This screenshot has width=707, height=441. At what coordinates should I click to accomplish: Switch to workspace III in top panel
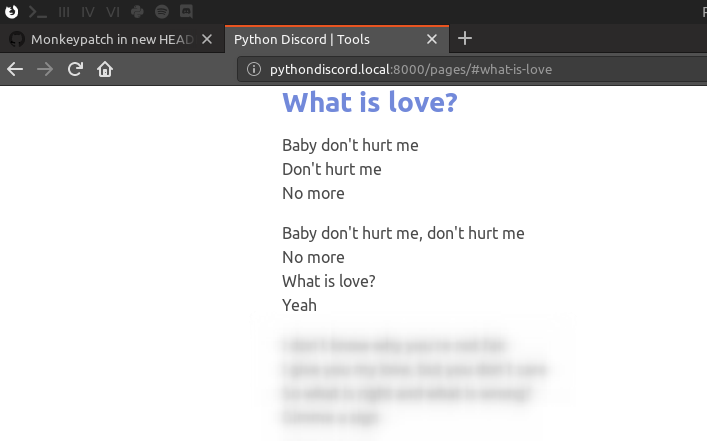pyautogui.click(x=64, y=12)
